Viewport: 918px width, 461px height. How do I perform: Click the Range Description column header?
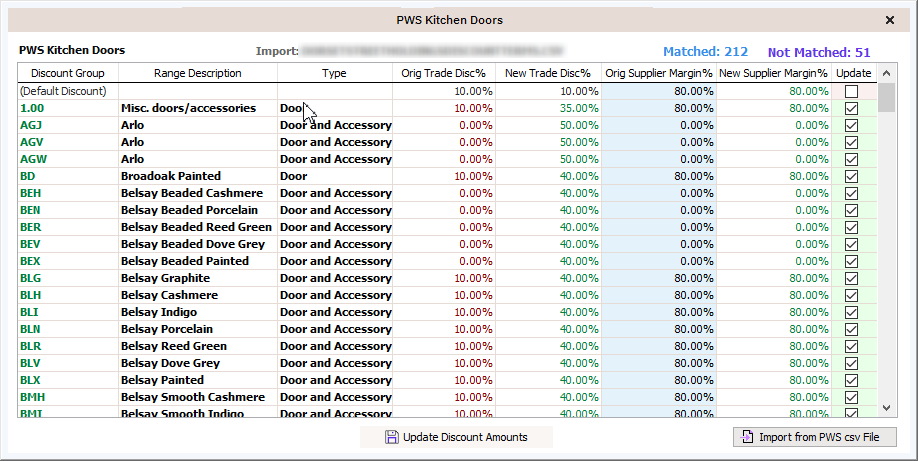point(198,73)
